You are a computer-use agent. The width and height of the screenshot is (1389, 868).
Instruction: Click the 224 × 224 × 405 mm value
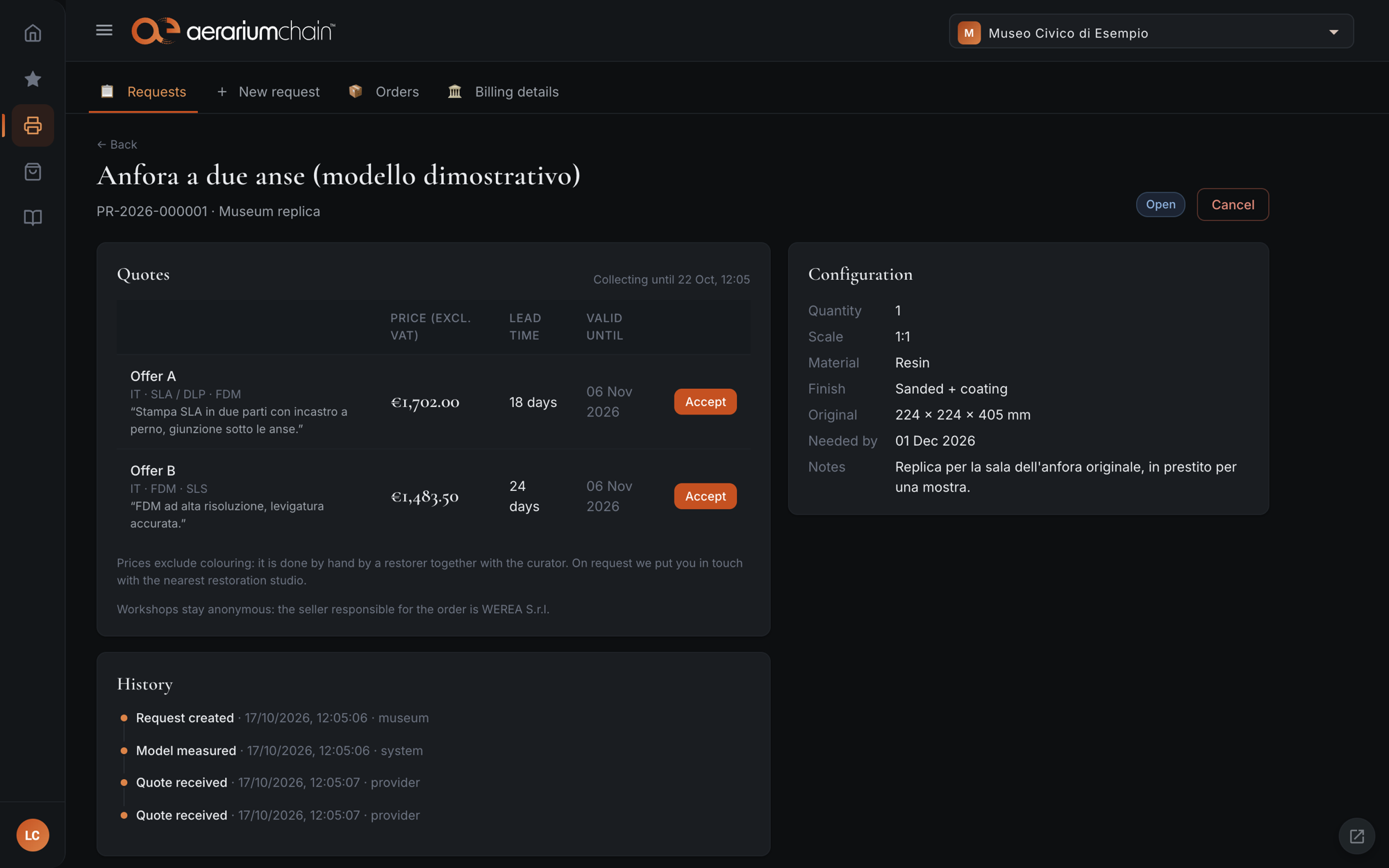click(x=963, y=415)
